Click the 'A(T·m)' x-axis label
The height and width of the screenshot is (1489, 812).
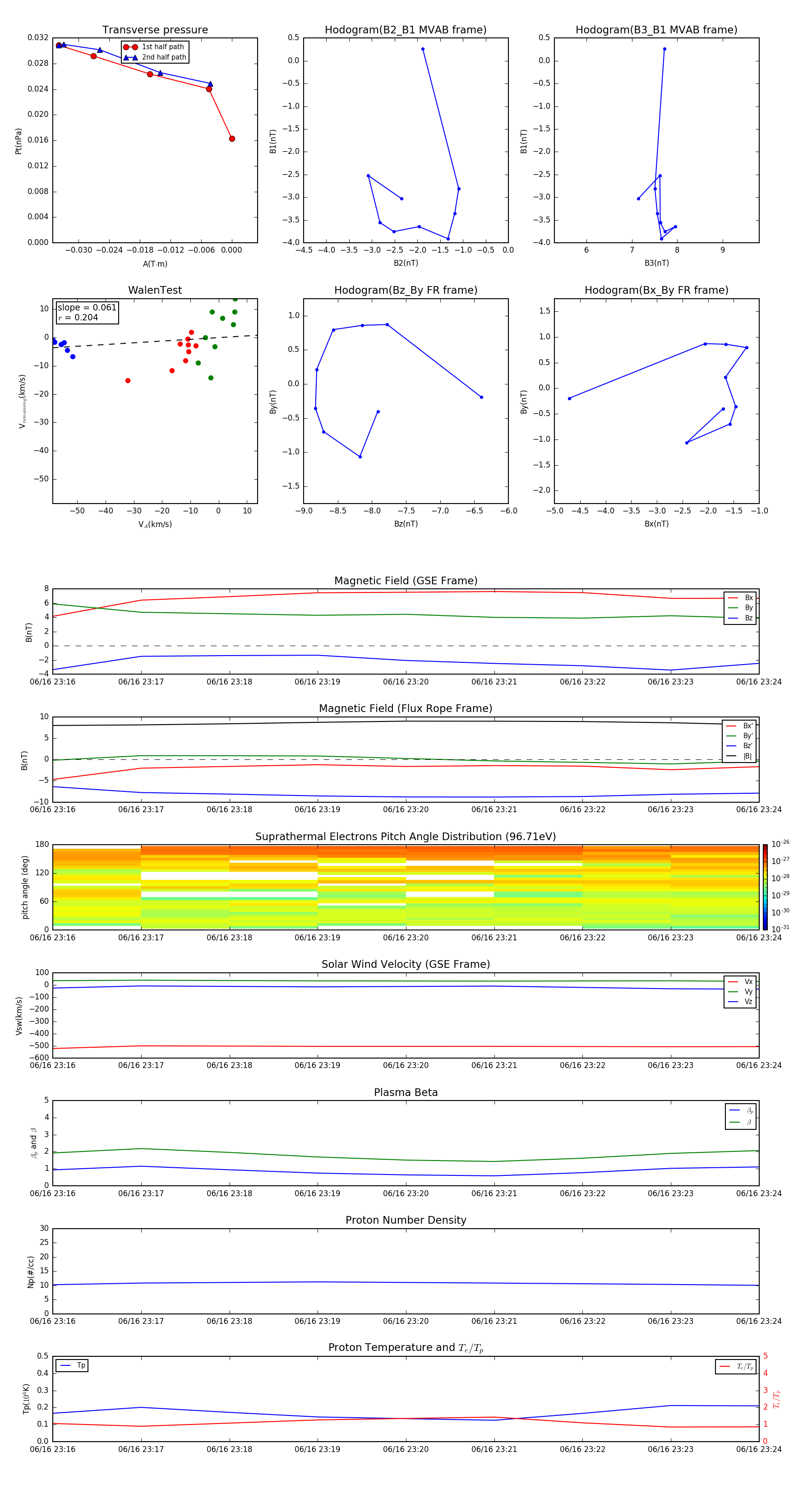pyautogui.click(x=155, y=264)
